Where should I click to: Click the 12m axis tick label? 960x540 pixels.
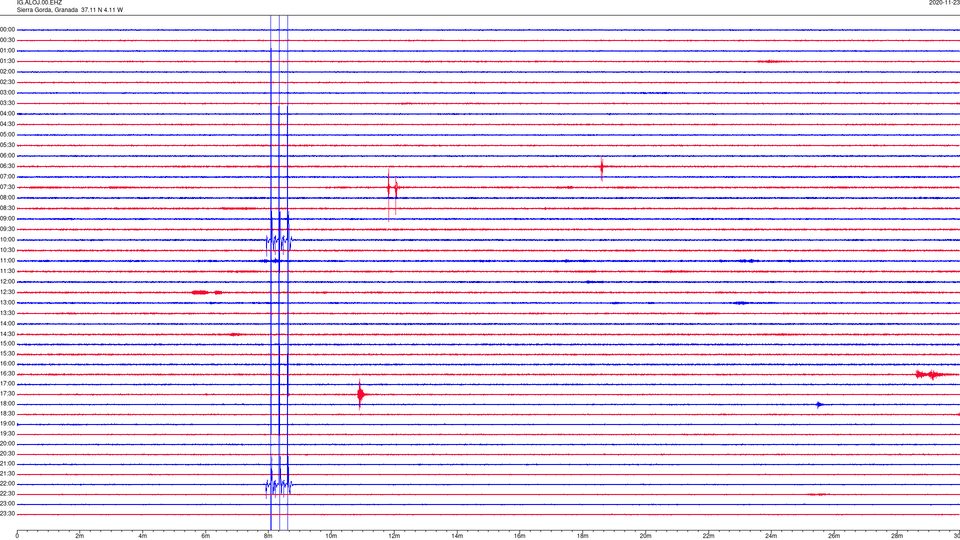tap(394, 536)
